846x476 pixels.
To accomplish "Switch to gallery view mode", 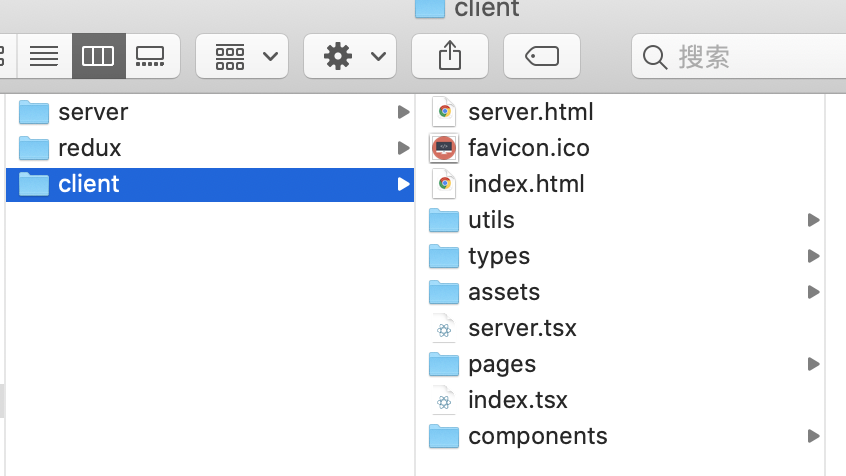I will pyautogui.click(x=151, y=56).
